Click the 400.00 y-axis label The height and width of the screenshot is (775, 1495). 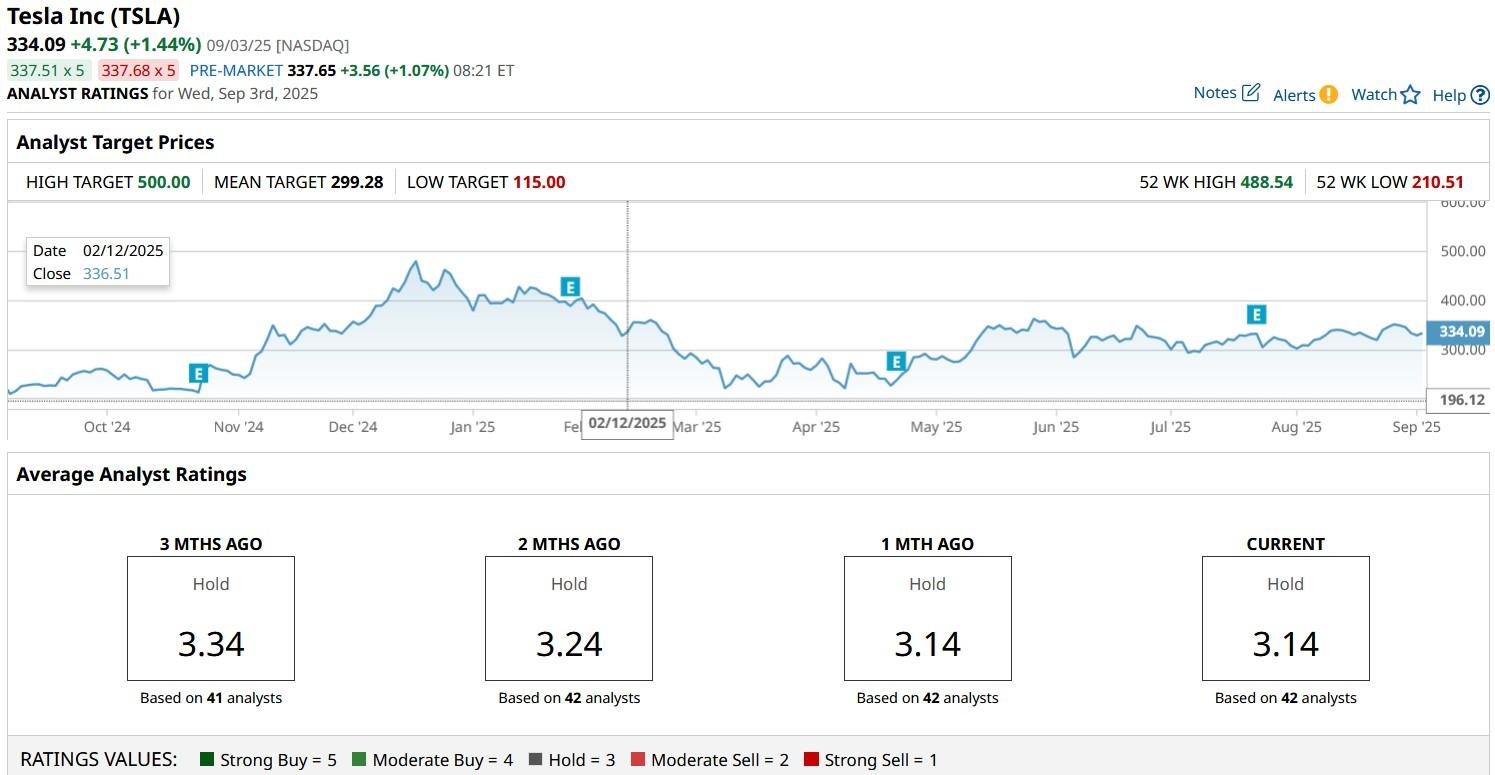1463,300
